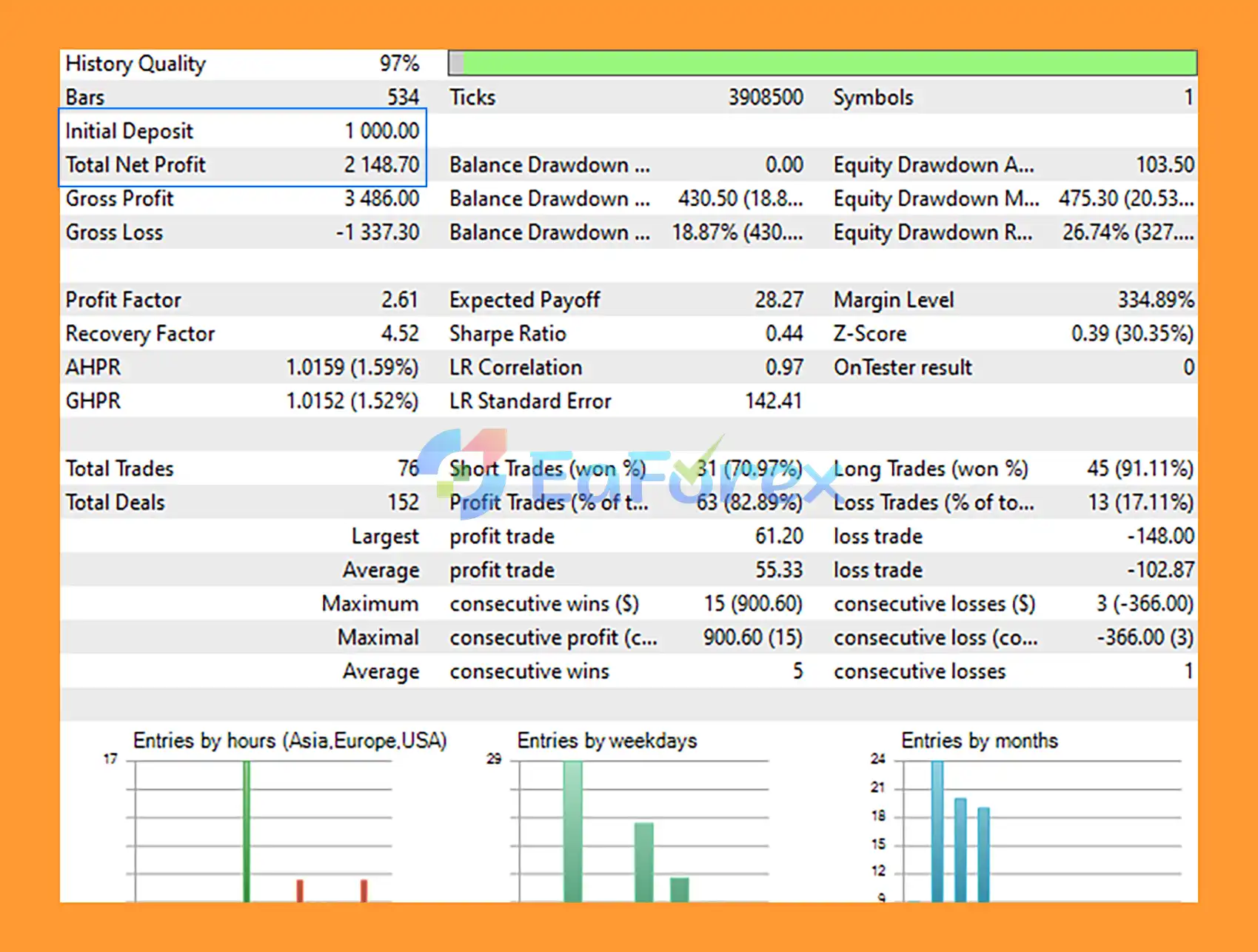Select LR Correlation value 0.97

point(784,367)
